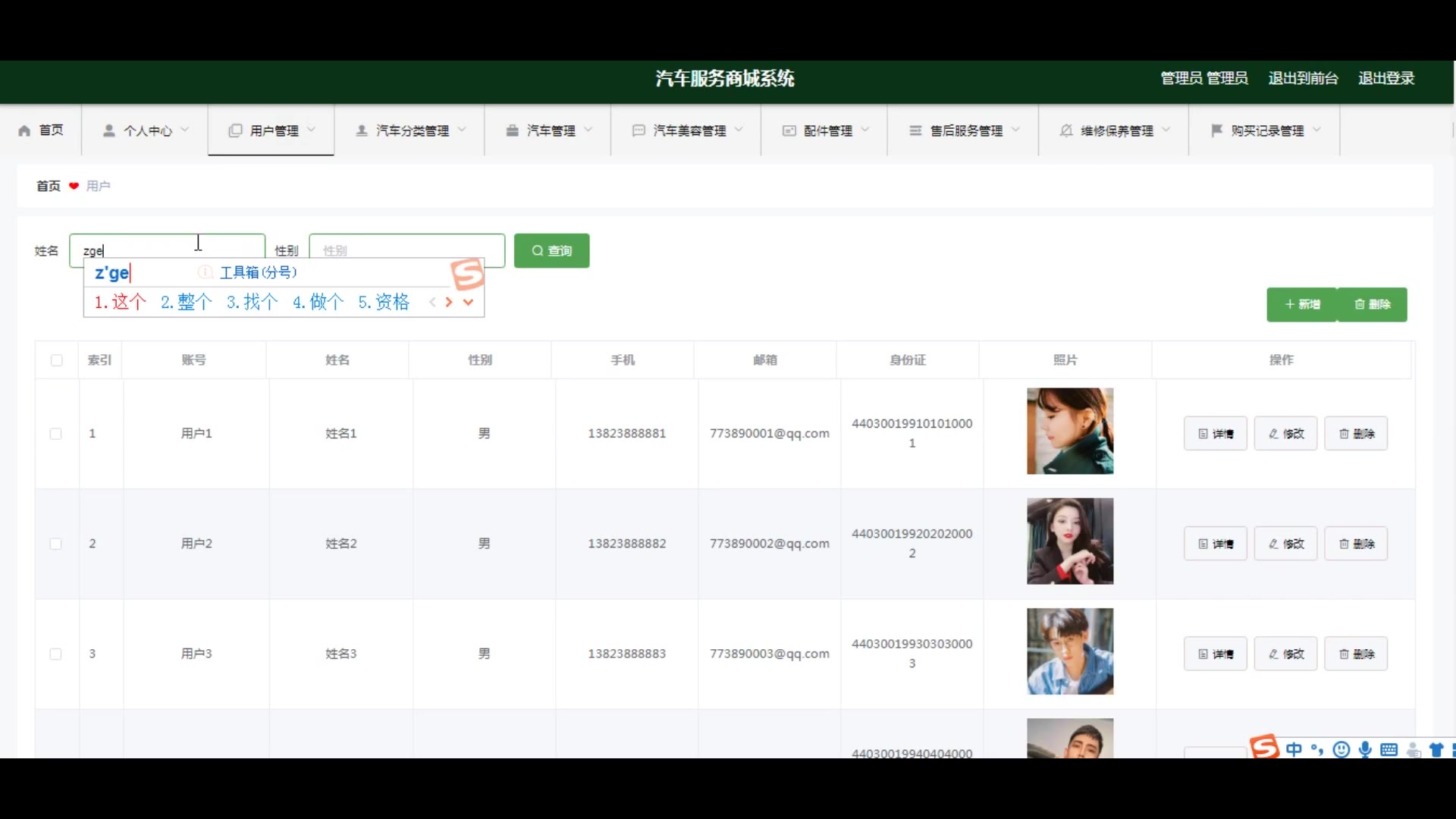Image resolution: width=1456 pixels, height=819 pixels.
Task: Expand the 配件管理 dropdown arrow
Action: [x=865, y=130]
